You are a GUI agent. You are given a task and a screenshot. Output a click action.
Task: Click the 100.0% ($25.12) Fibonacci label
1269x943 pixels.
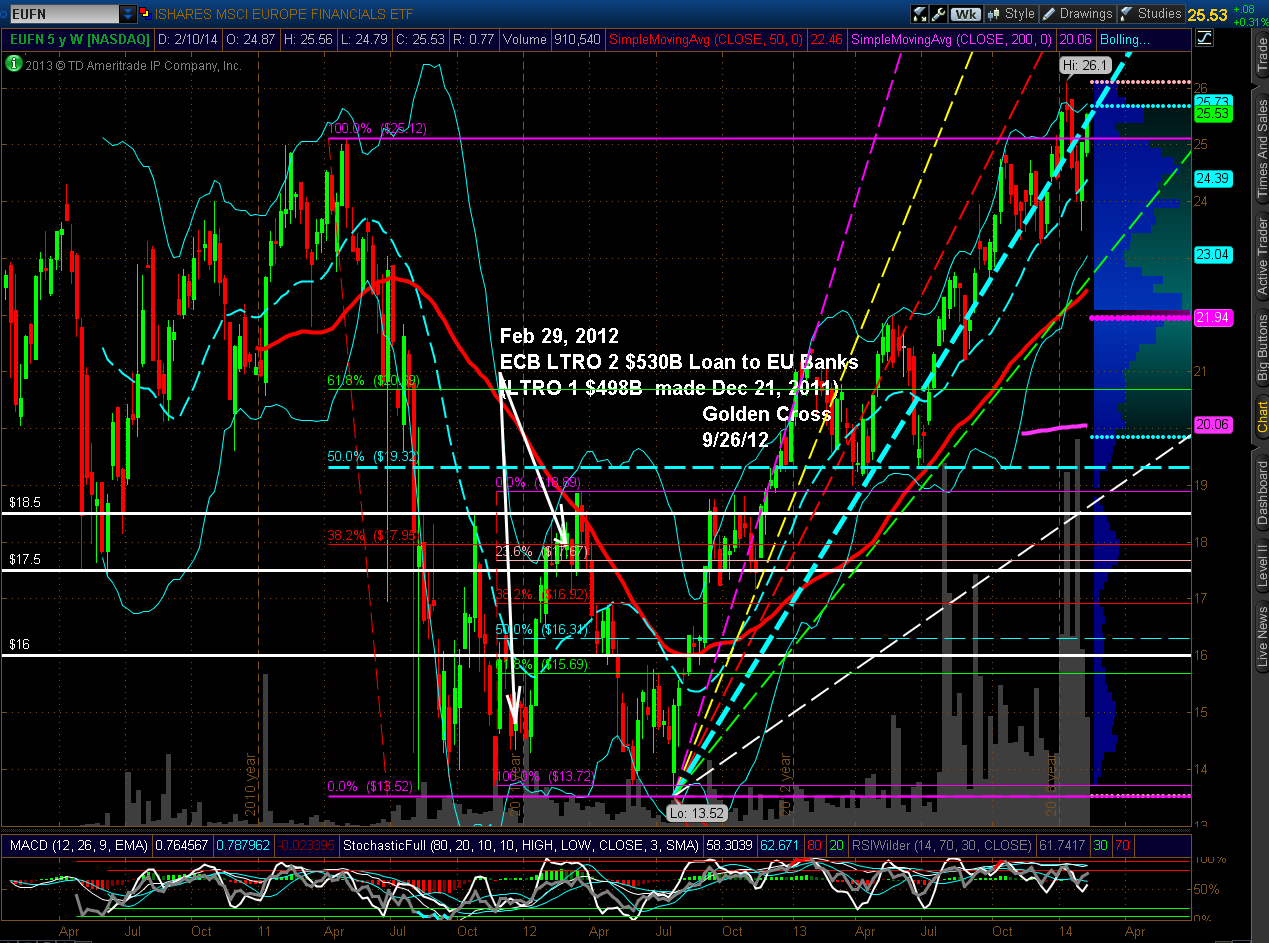point(379,129)
